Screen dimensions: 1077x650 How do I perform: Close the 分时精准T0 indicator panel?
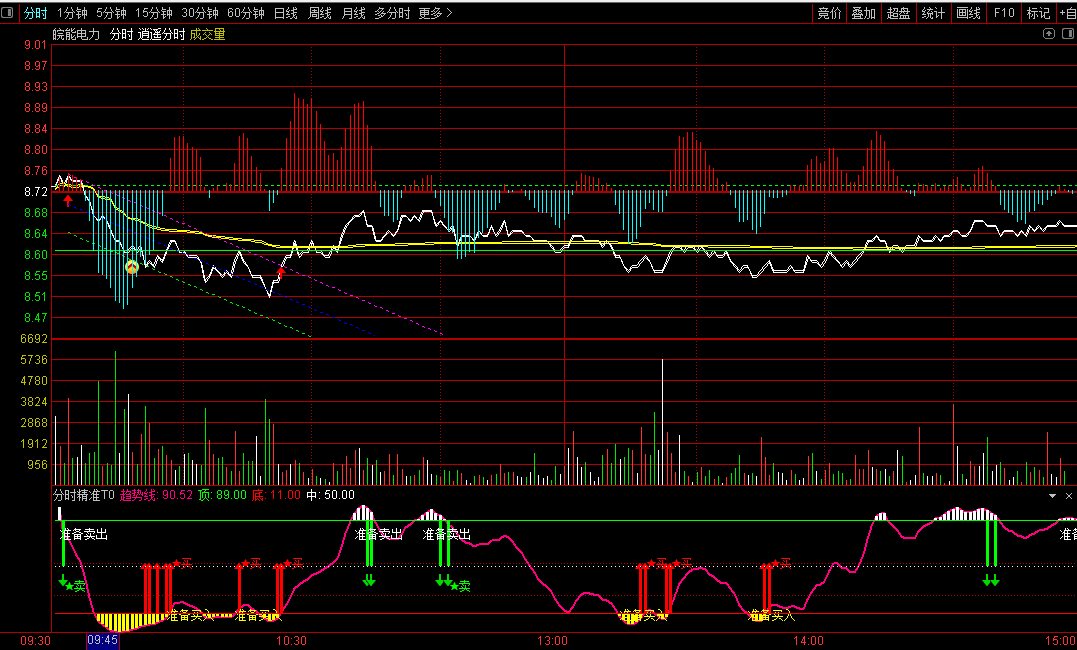click(1068, 495)
